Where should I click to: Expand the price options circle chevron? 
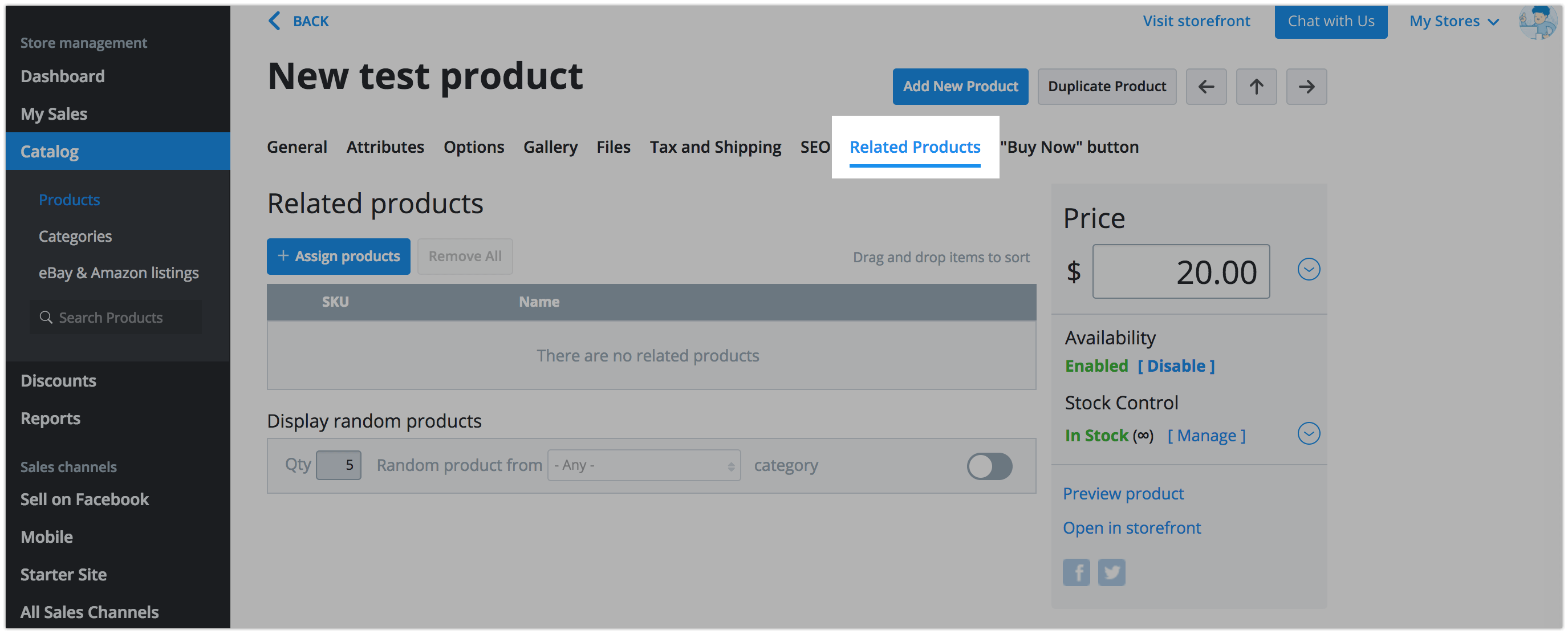point(1308,269)
